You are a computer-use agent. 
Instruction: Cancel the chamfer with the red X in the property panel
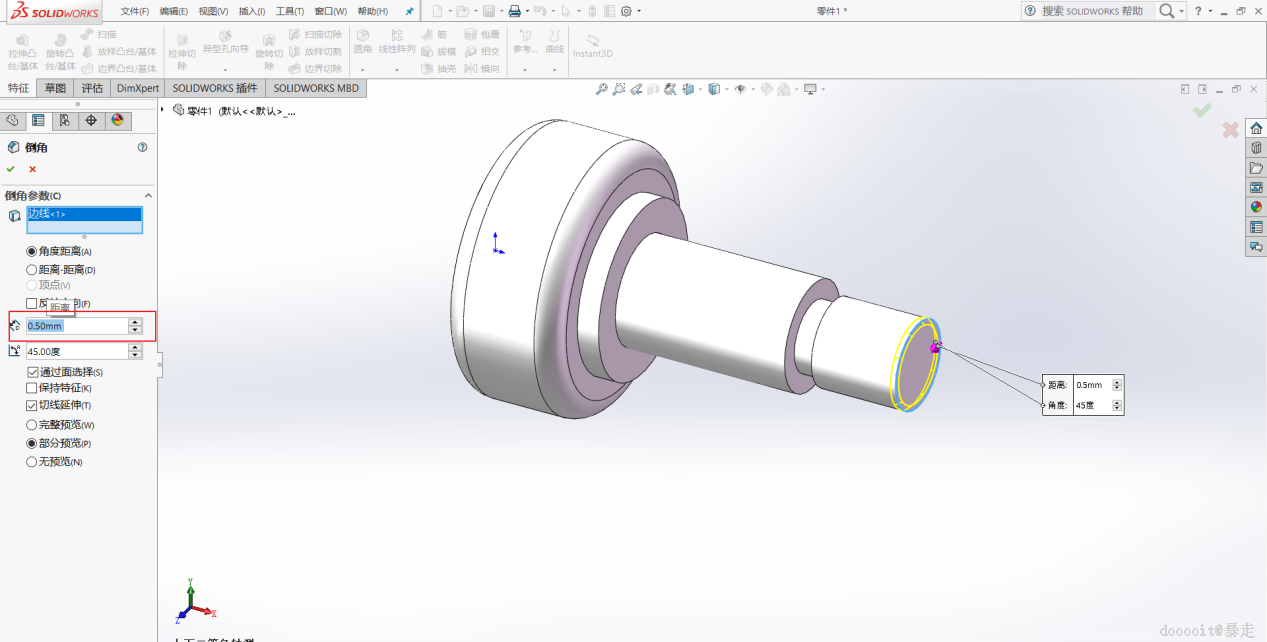(33, 169)
